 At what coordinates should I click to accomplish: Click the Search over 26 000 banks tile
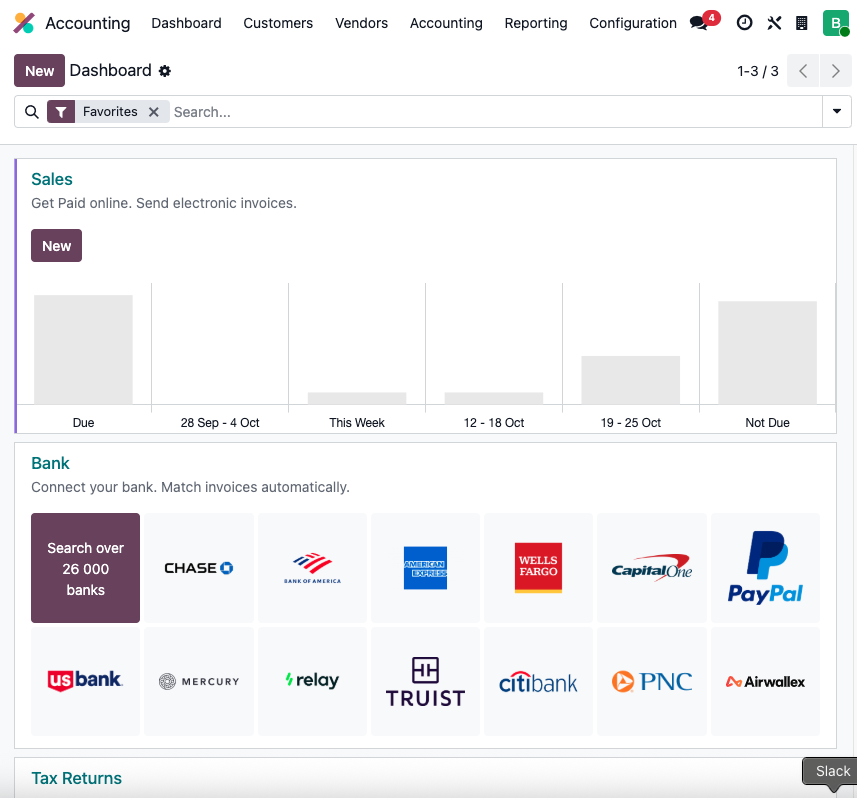86,568
